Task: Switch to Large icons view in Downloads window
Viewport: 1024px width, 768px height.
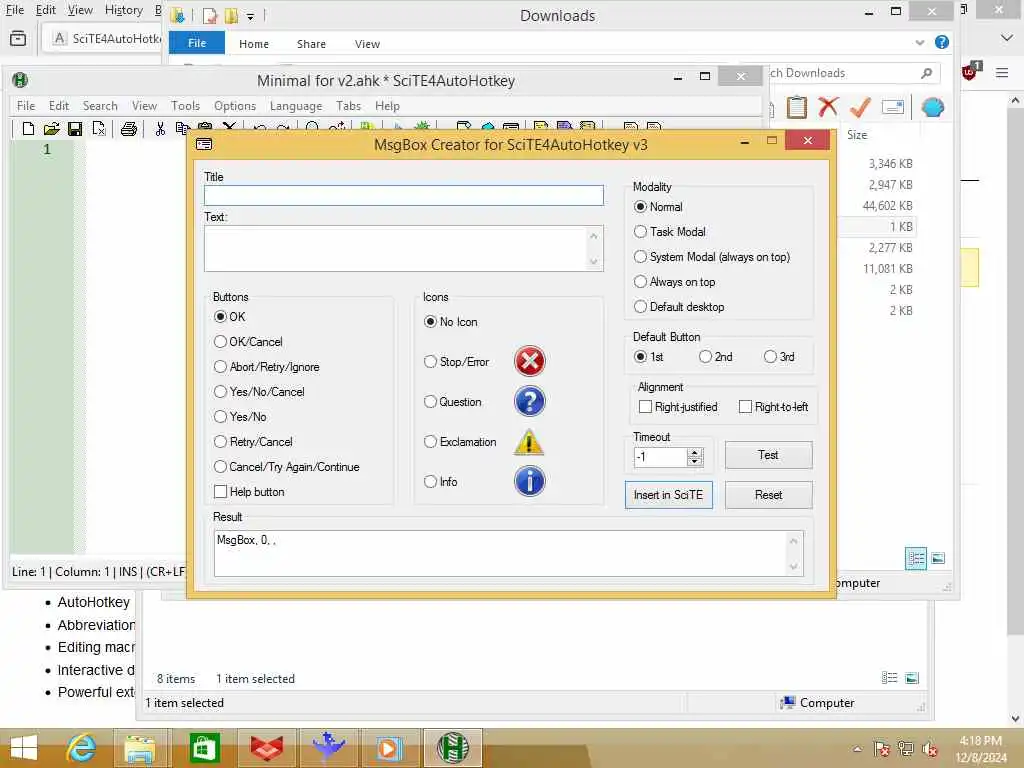Action: pyautogui.click(x=938, y=558)
